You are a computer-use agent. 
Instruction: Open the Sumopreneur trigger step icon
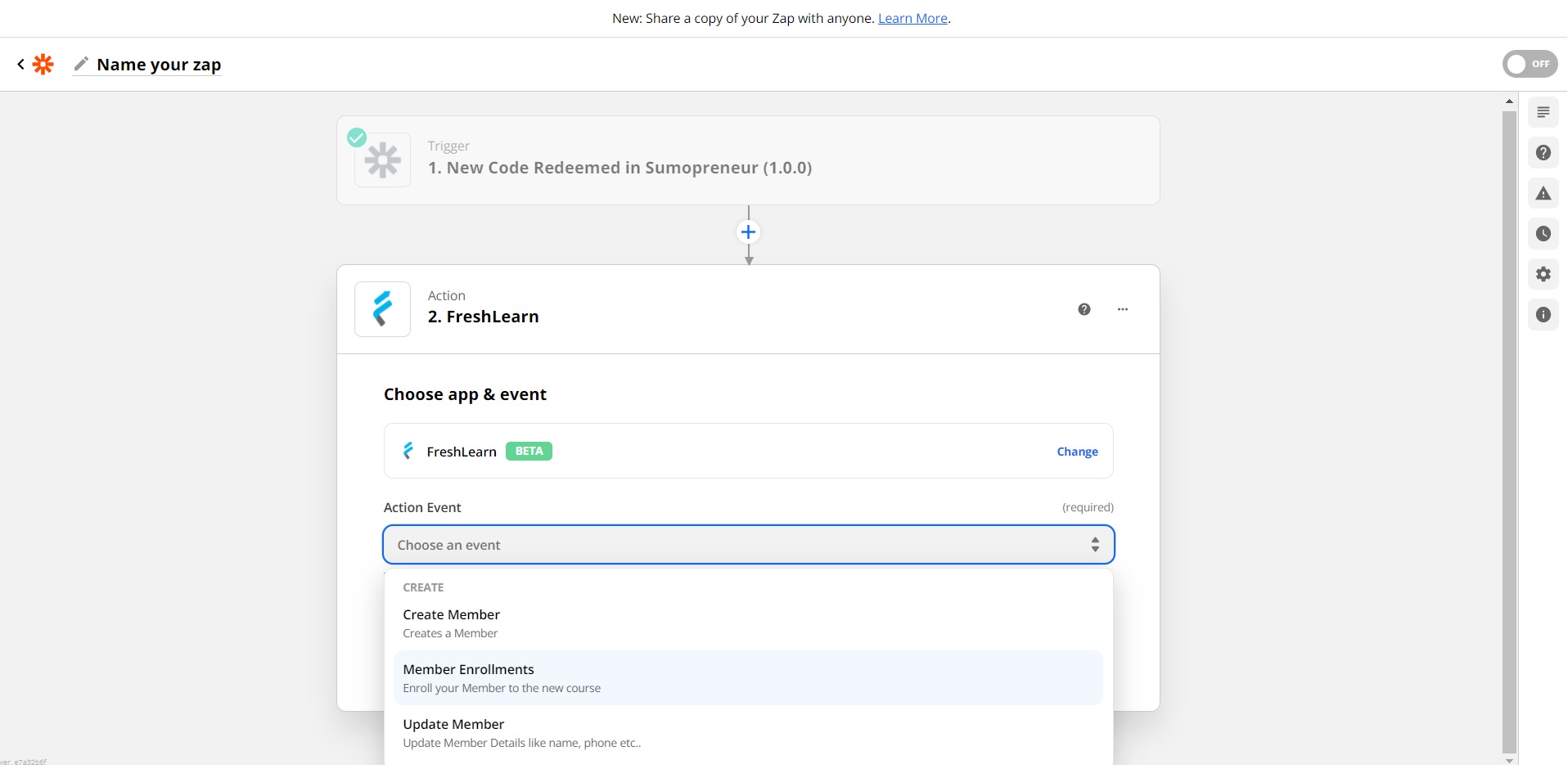382,160
